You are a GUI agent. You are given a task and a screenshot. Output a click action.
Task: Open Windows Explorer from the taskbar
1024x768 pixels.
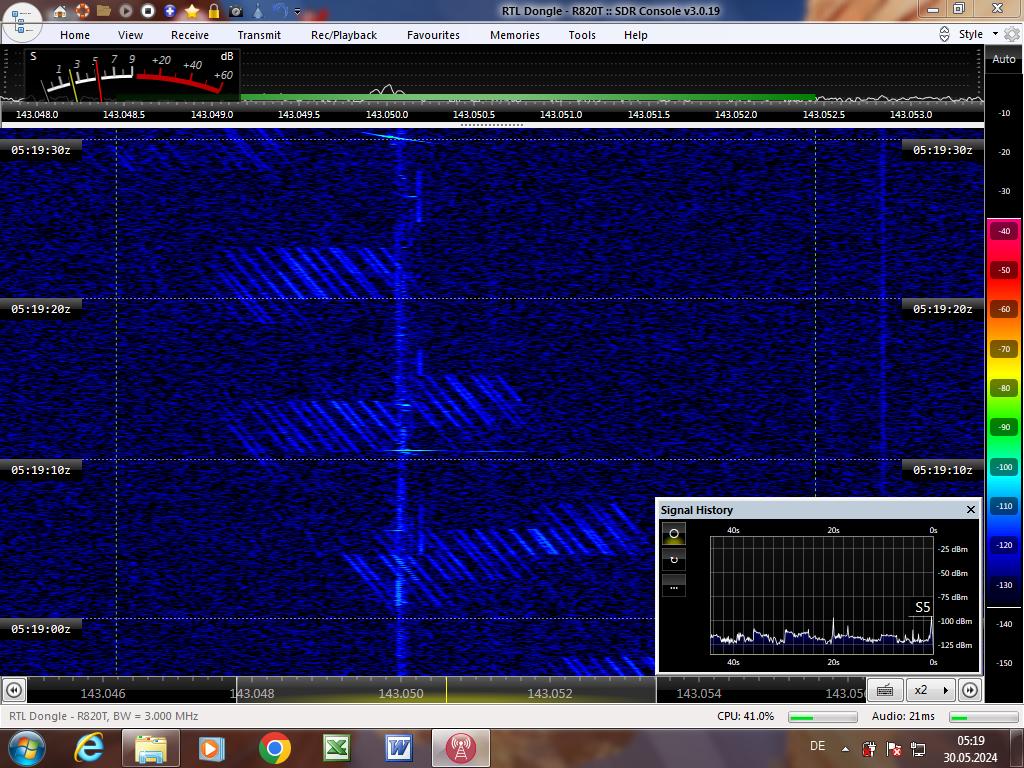click(150, 748)
